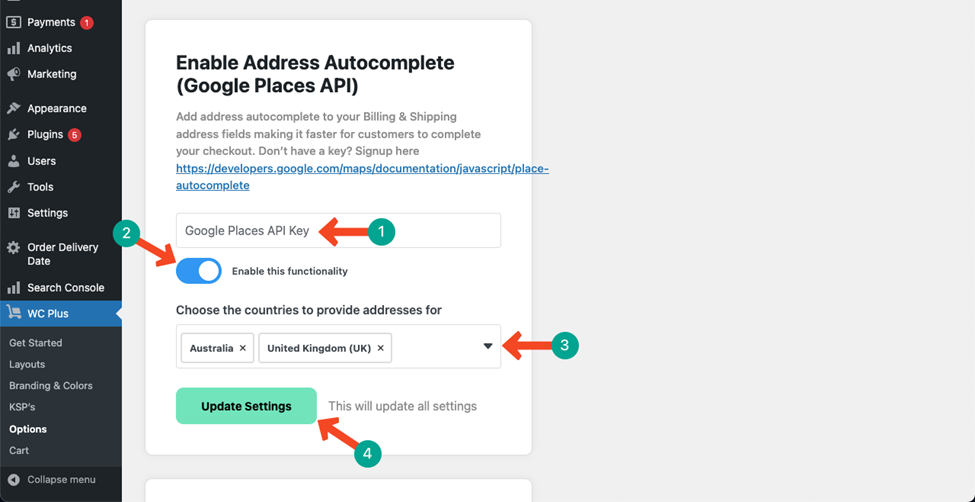Click Enable this functionality label
The width and height of the screenshot is (975, 502).
(290, 271)
